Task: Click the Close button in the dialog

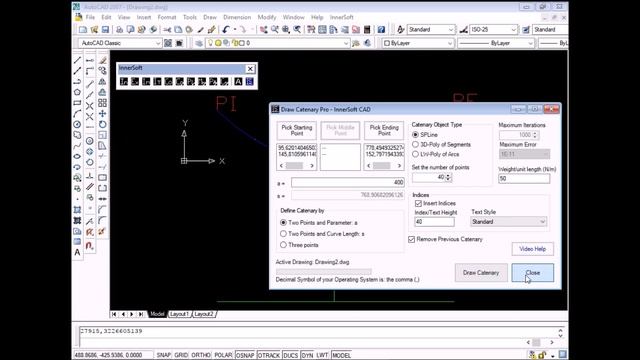Action: pos(533,273)
